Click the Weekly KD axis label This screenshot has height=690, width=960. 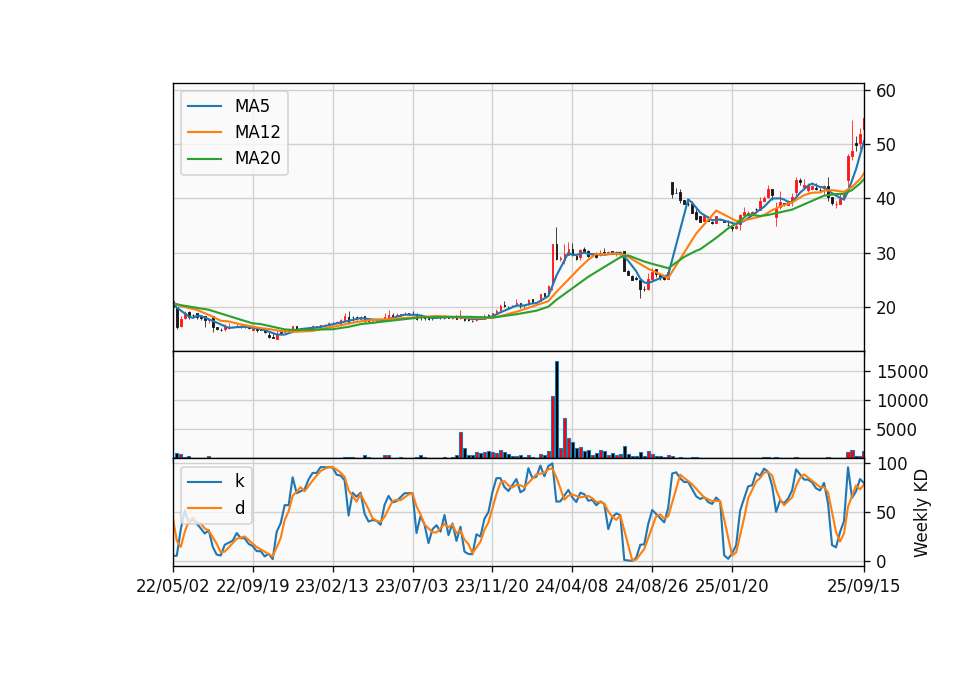pyautogui.click(x=920, y=513)
